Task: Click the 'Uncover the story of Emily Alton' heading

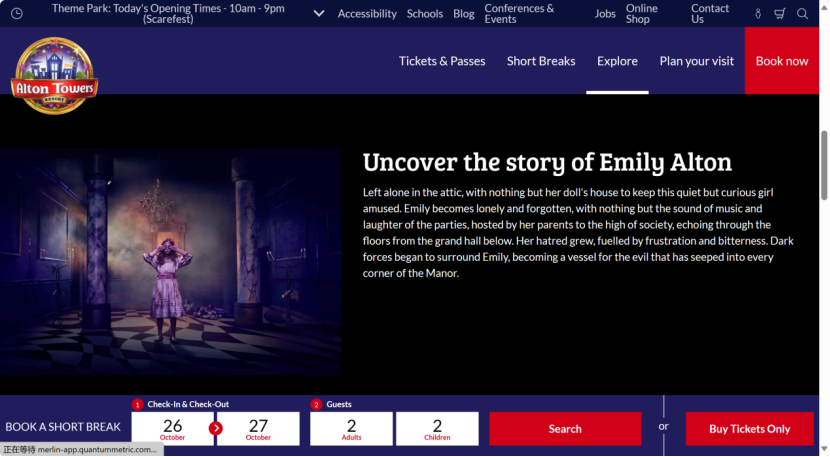Action: 547,162
